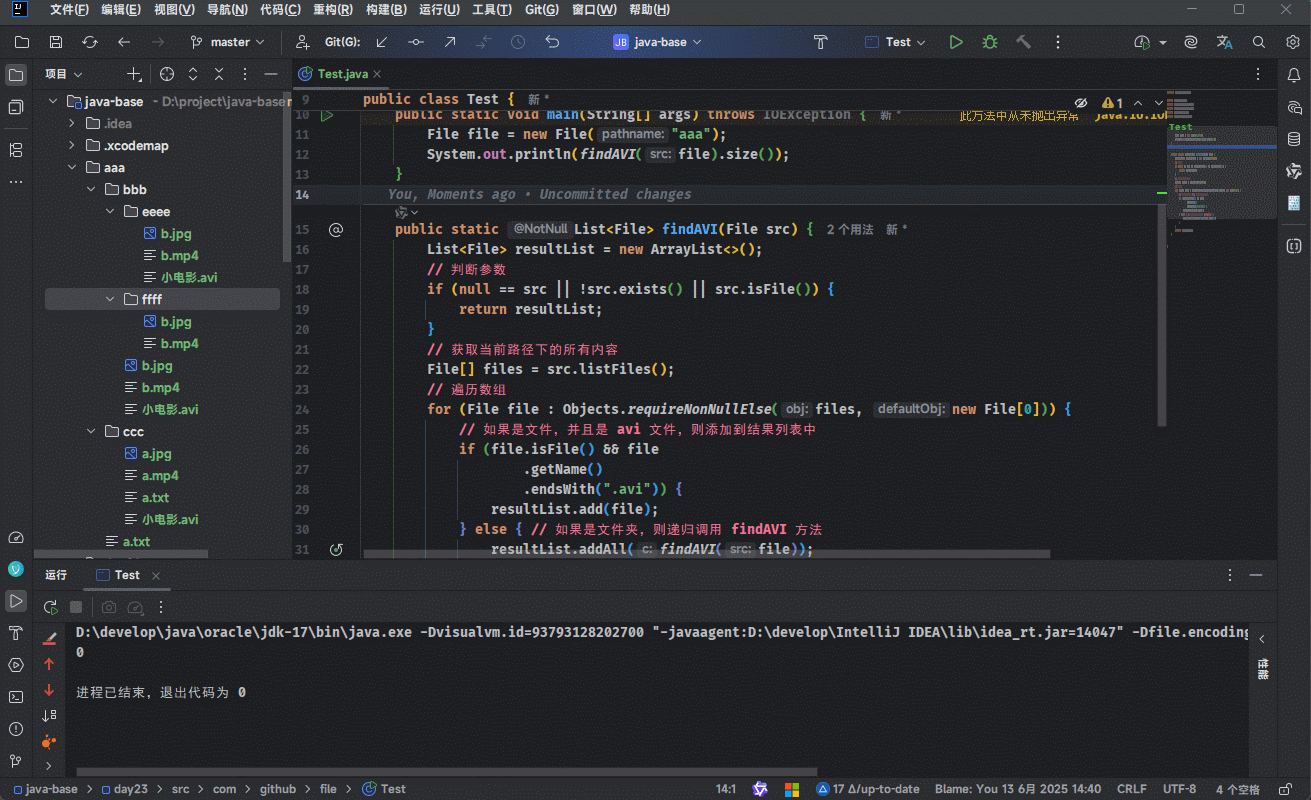Open Git tool window in left sidebar
This screenshot has height=800, width=1311.
(x=15, y=761)
